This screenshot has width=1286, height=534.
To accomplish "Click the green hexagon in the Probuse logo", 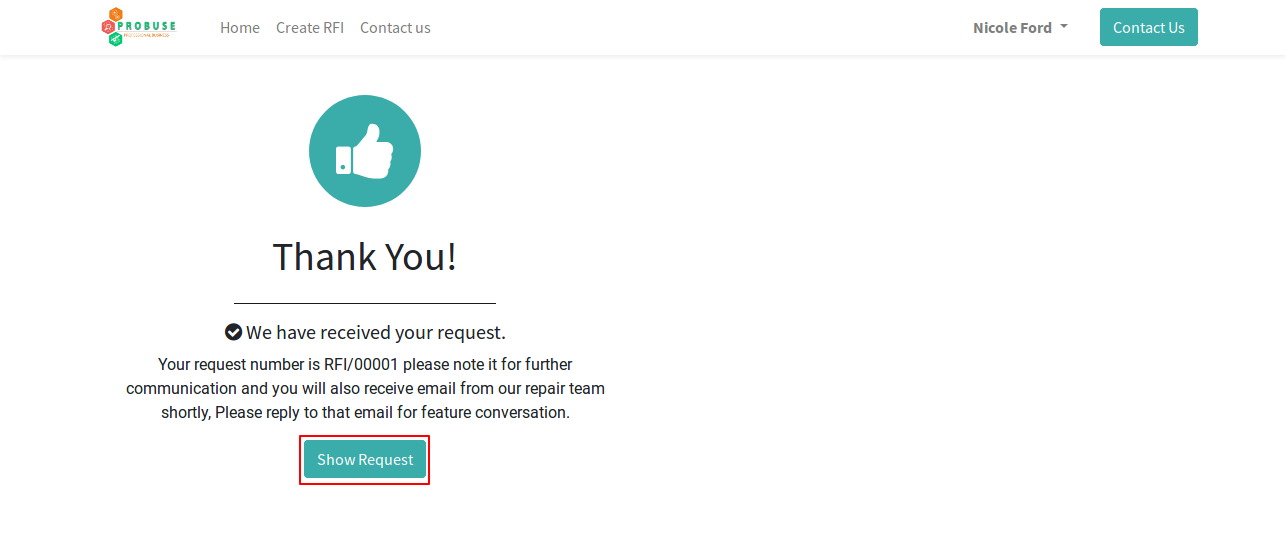I will click(x=116, y=39).
